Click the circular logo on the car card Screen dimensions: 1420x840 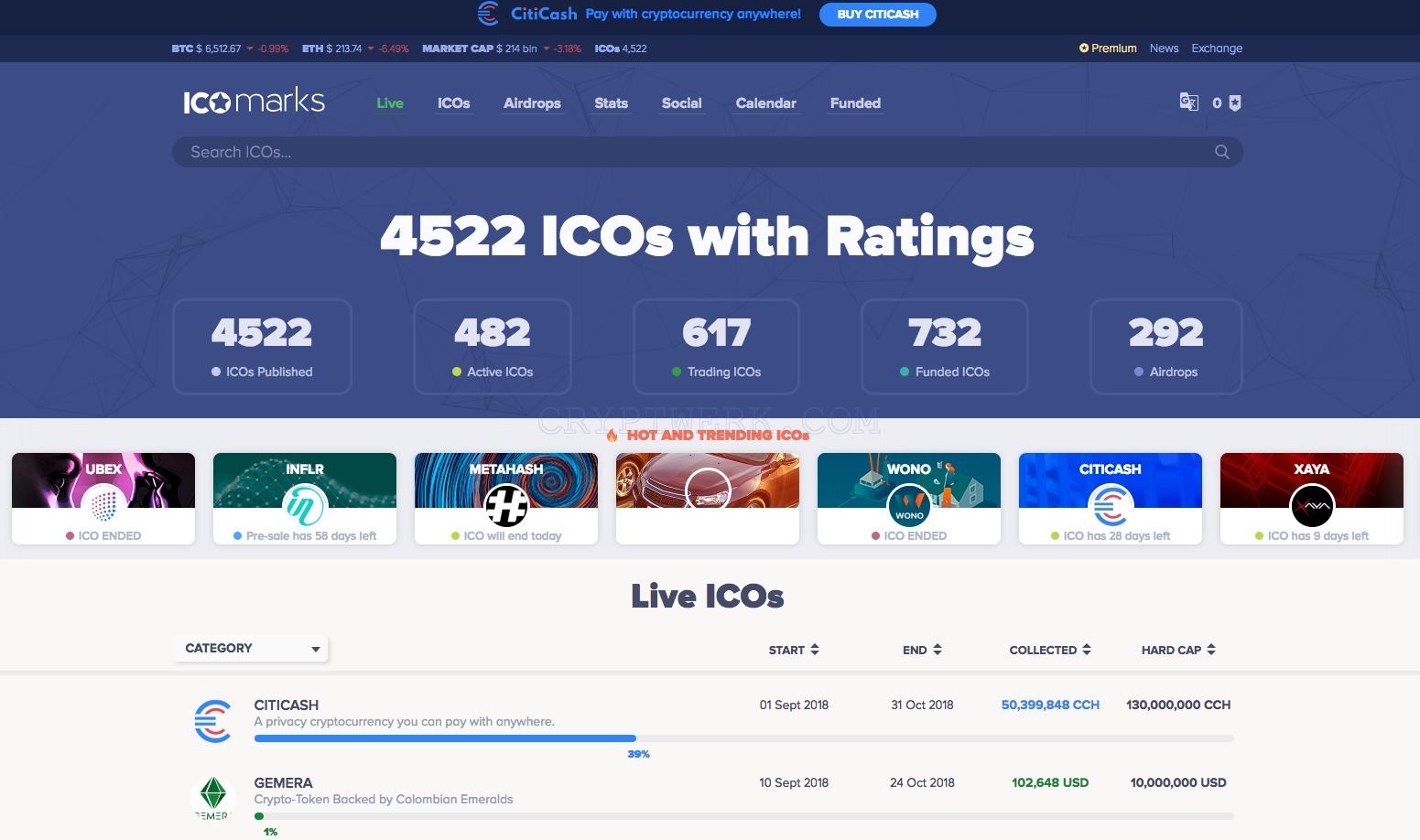(708, 490)
